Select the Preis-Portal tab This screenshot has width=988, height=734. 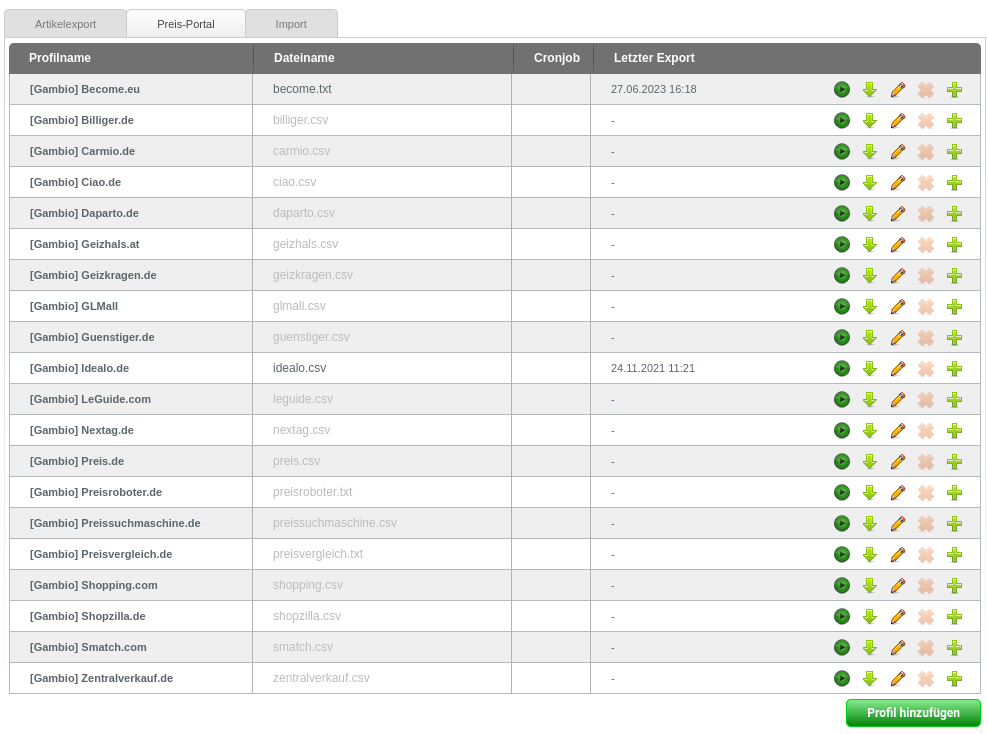(x=186, y=24)
